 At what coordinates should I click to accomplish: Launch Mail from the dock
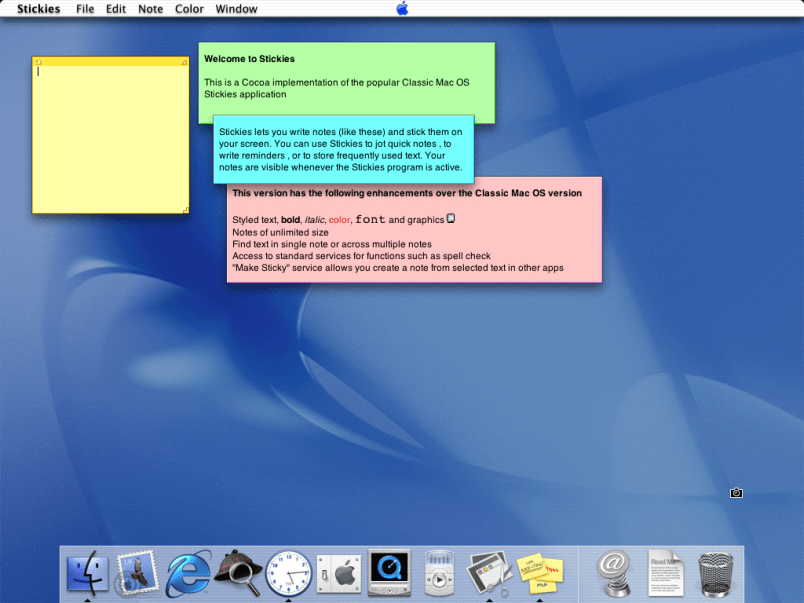(x=137, y=574)
